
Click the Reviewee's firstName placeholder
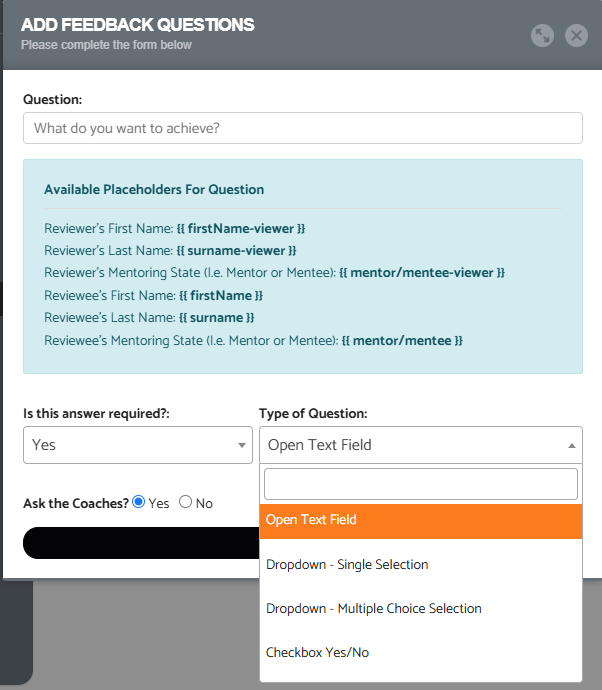(x=221, y=295)
